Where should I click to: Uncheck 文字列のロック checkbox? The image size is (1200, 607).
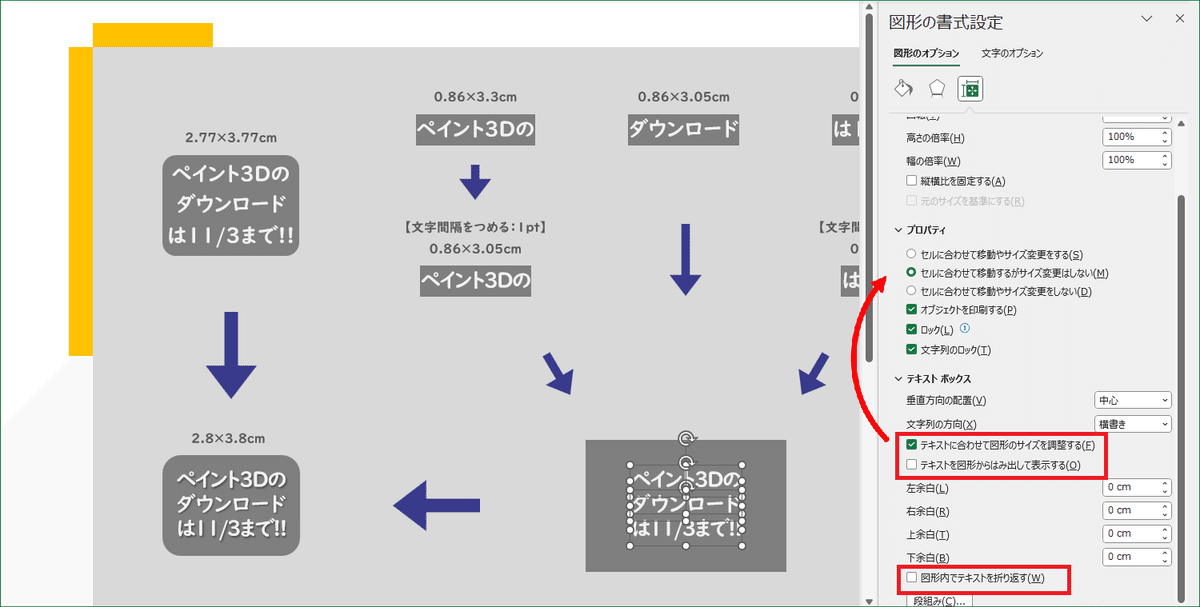coord(911,349)
